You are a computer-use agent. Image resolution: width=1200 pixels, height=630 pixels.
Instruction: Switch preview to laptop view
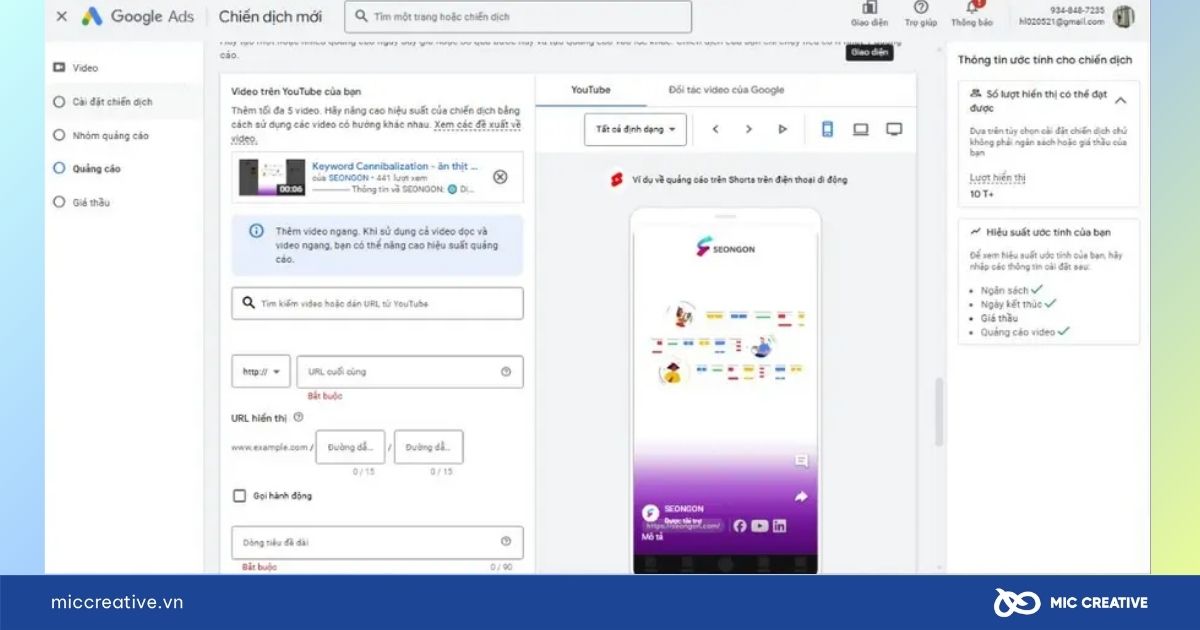coord(860,128)
